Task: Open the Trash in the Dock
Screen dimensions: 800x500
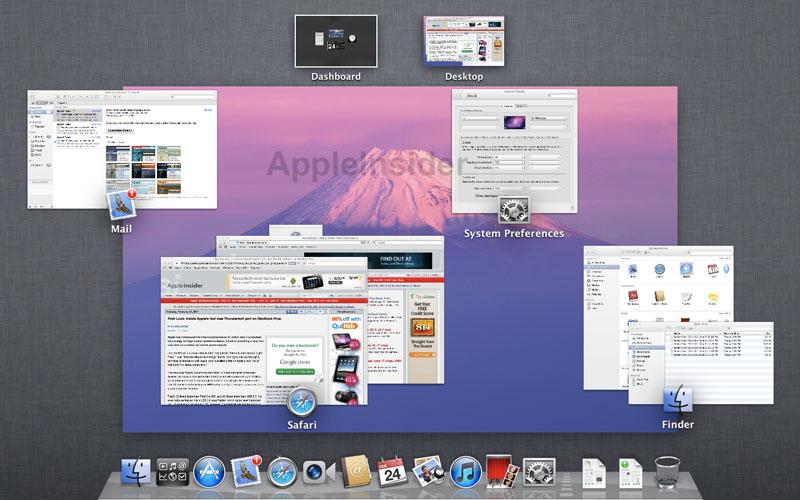Action: 667,472
